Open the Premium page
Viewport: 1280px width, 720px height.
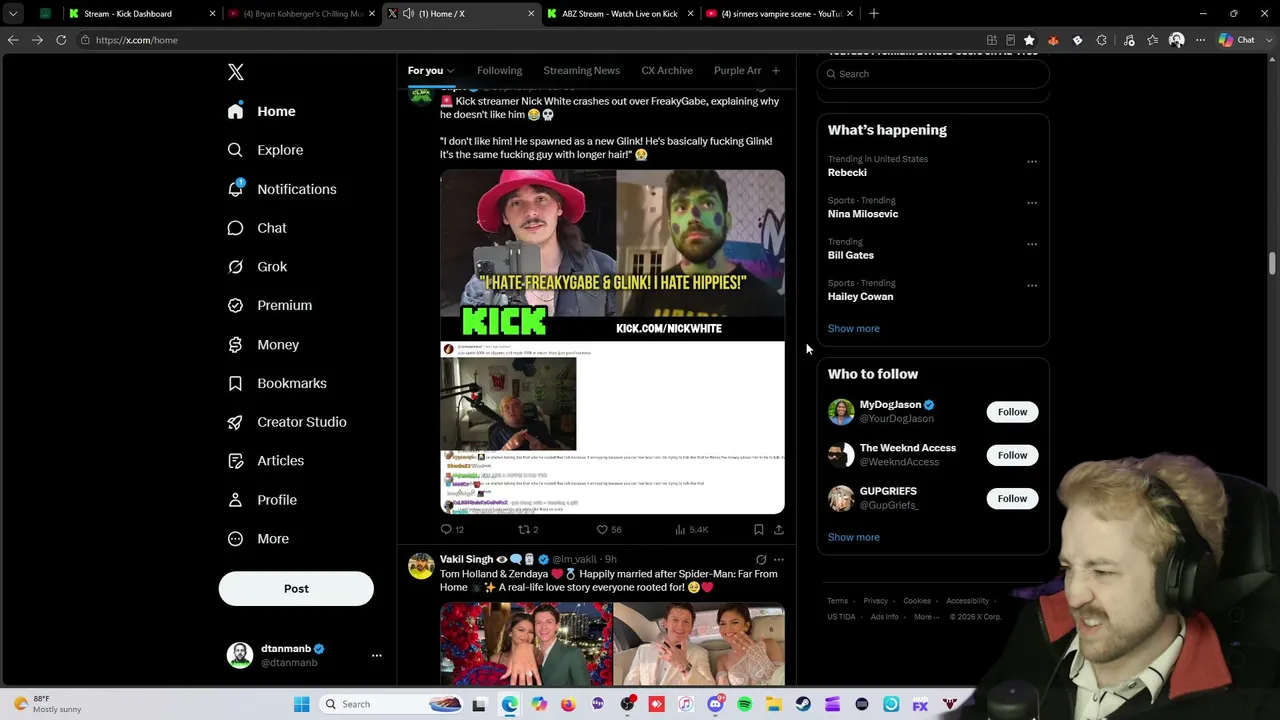point(270,305)
